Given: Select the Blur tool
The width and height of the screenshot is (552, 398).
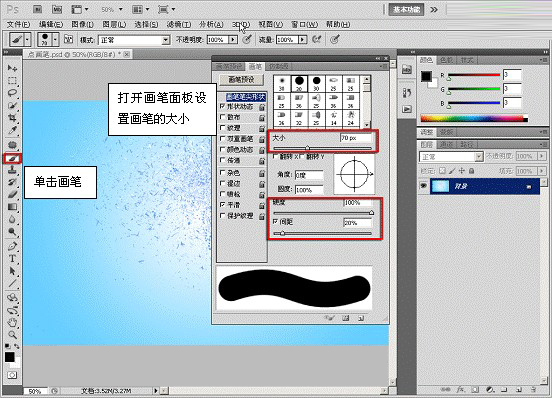Looking at the screenshot, I should (x=12, y=219).
